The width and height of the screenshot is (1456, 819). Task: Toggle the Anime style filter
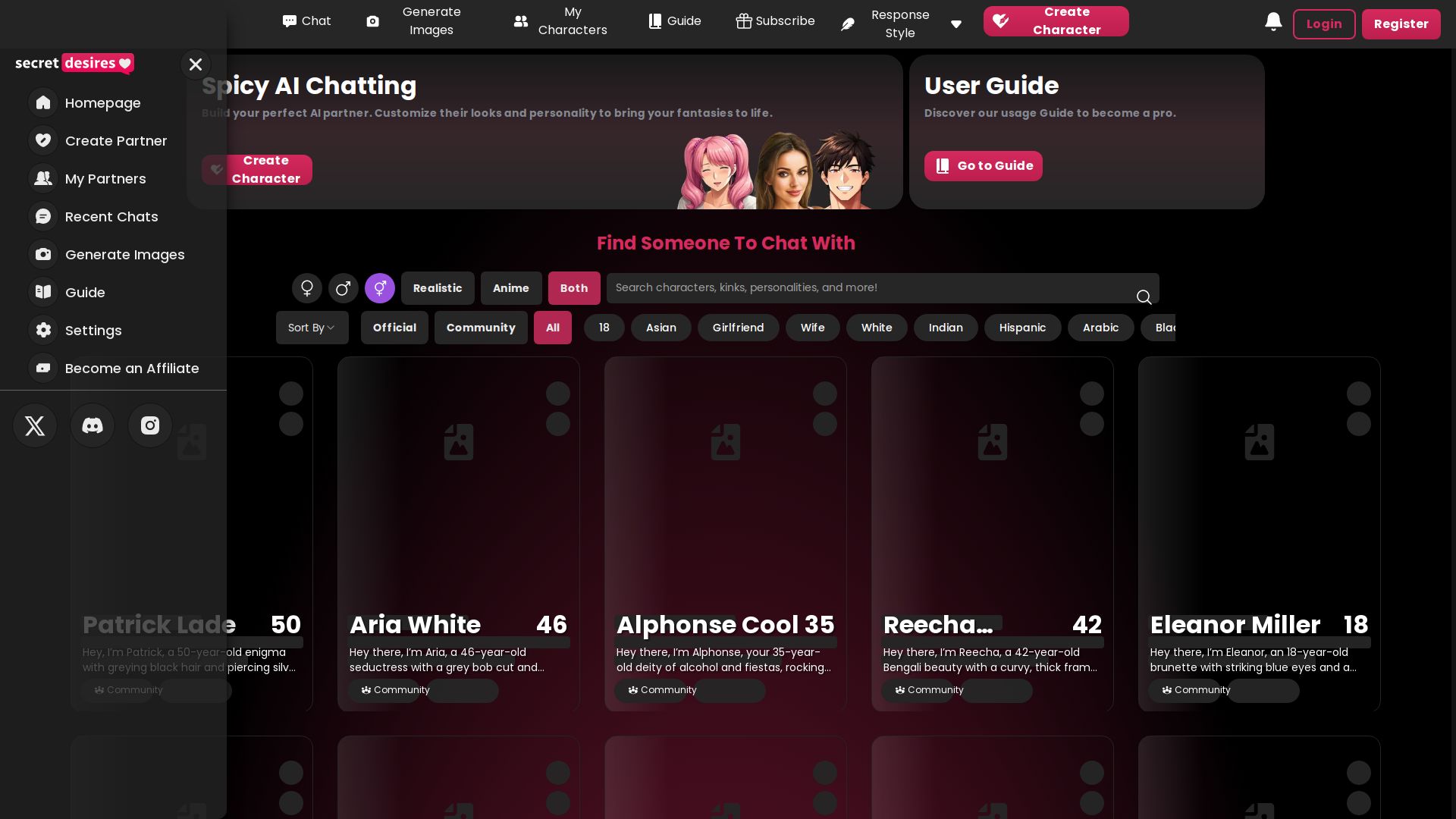coord(510,288)
